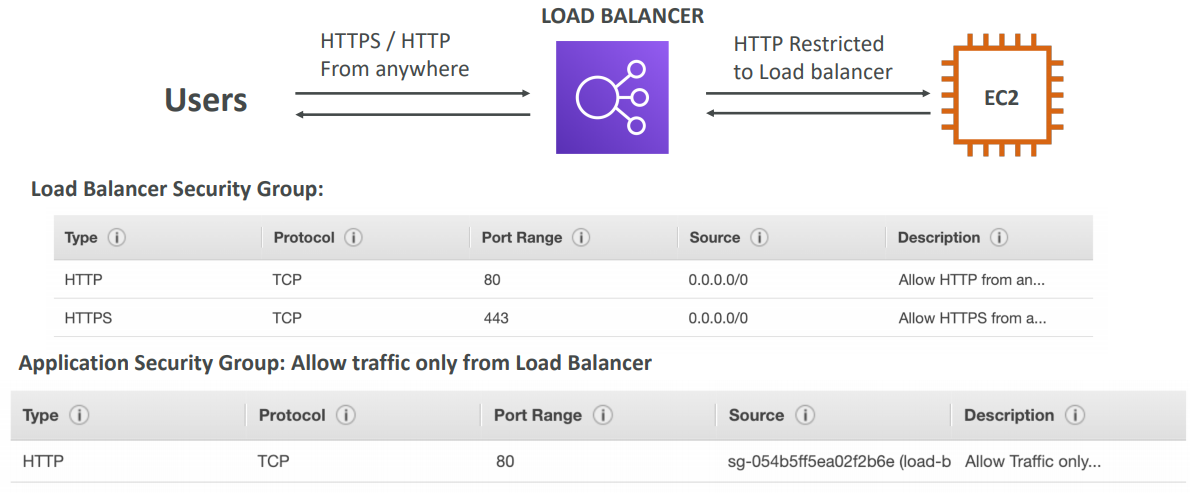The height and width of the screenshot is (493, 1190).
Task: Open Port Range info icon in Application table
Action: point(603,415)
